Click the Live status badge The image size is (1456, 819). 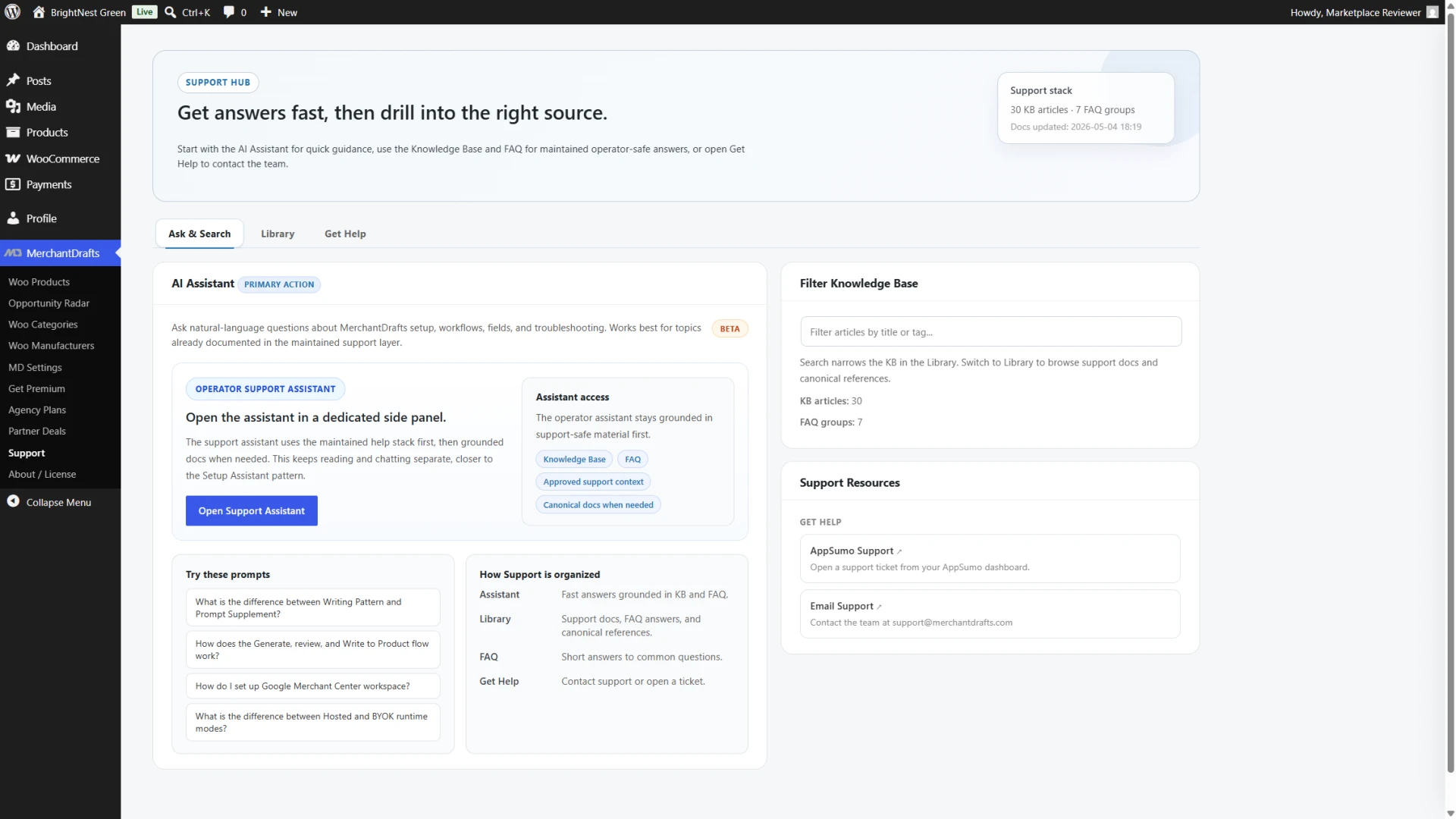[144, 12]
